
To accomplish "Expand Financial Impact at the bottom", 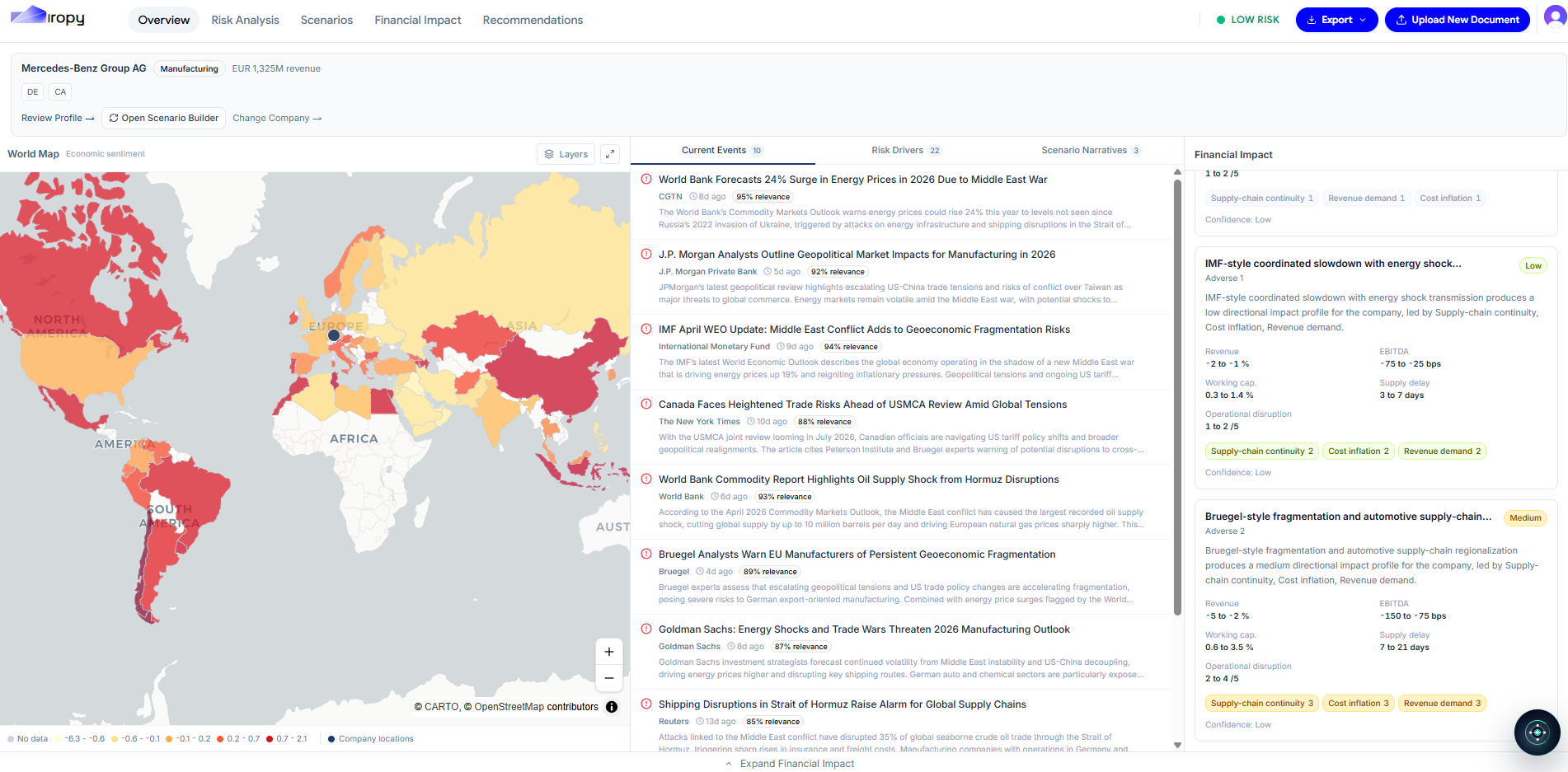I will click(x=790, y=764).
